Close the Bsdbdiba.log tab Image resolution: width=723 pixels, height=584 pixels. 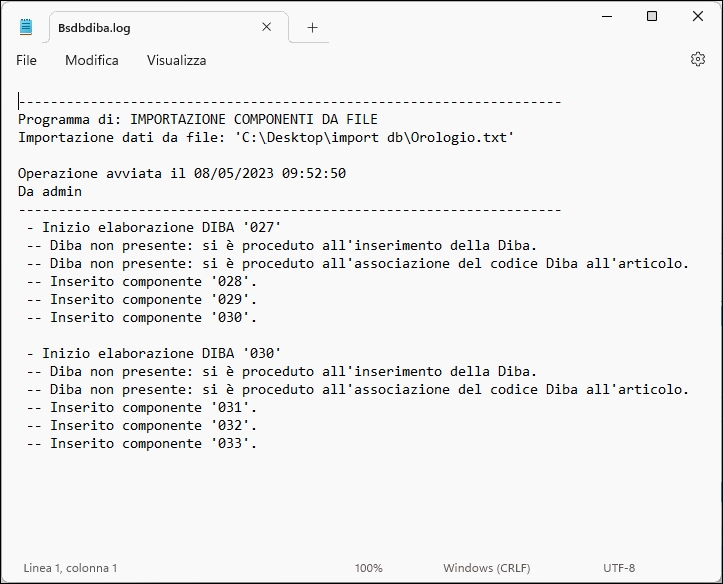tap(267, 27)
